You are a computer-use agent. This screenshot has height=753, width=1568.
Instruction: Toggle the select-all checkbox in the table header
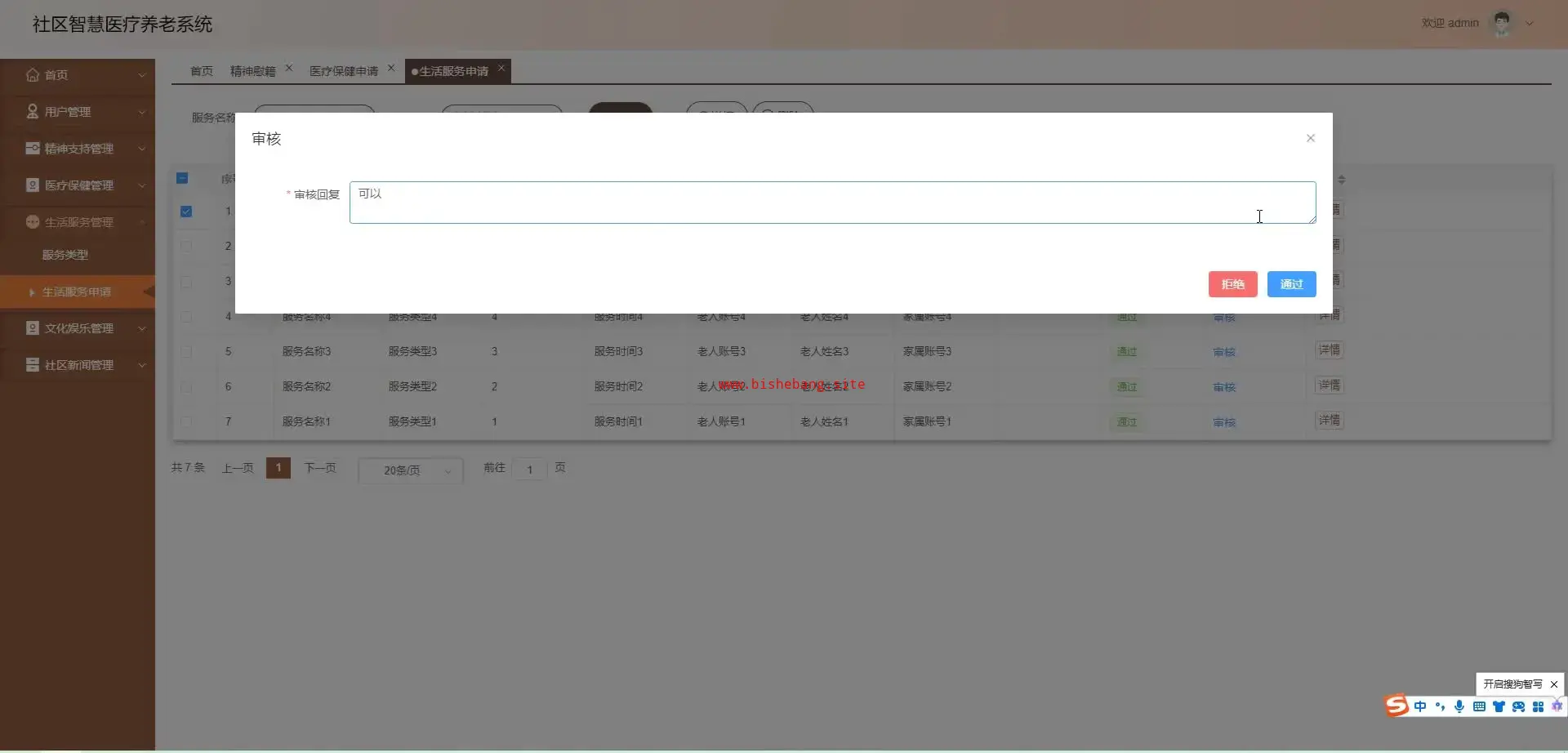182,178
